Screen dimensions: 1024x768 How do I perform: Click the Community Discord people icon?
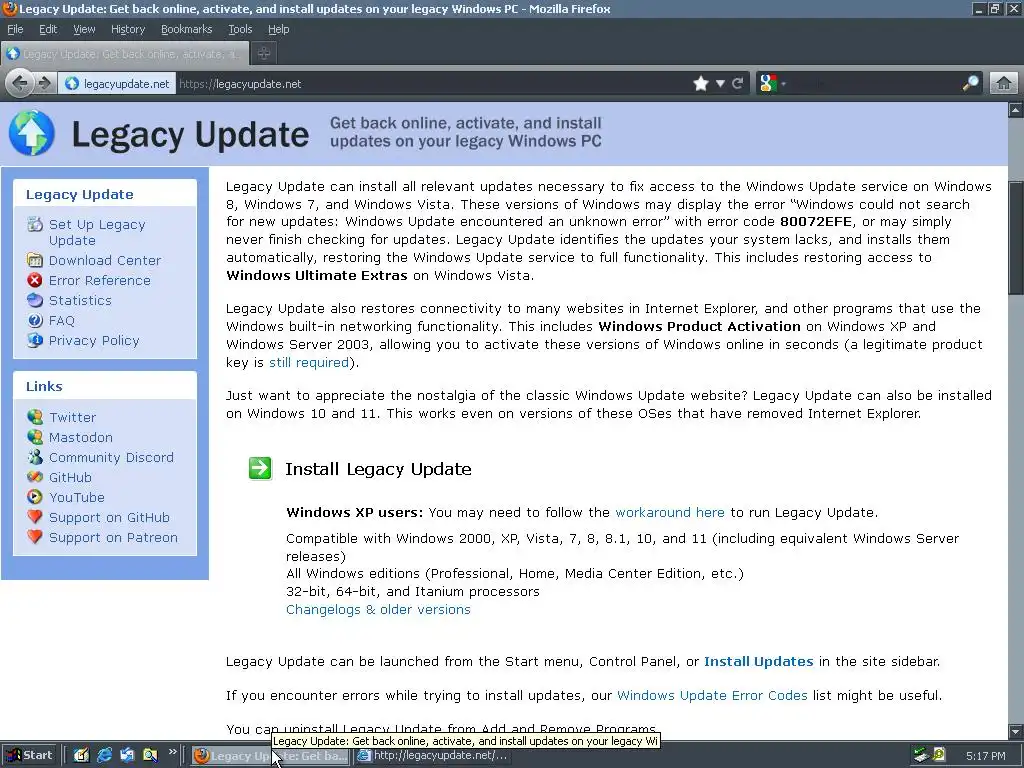click(x=35, y=457)
